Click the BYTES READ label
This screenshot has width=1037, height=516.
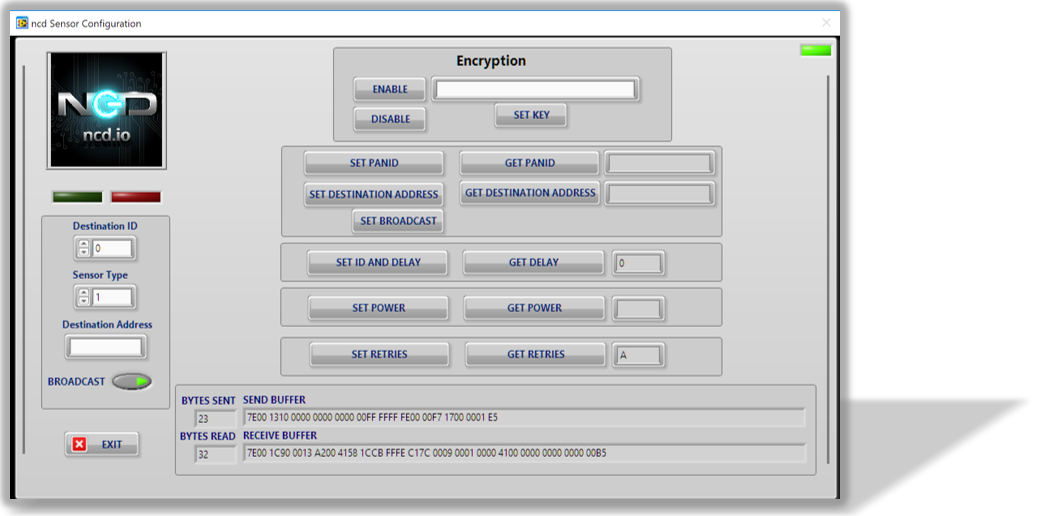coord(208,437)
